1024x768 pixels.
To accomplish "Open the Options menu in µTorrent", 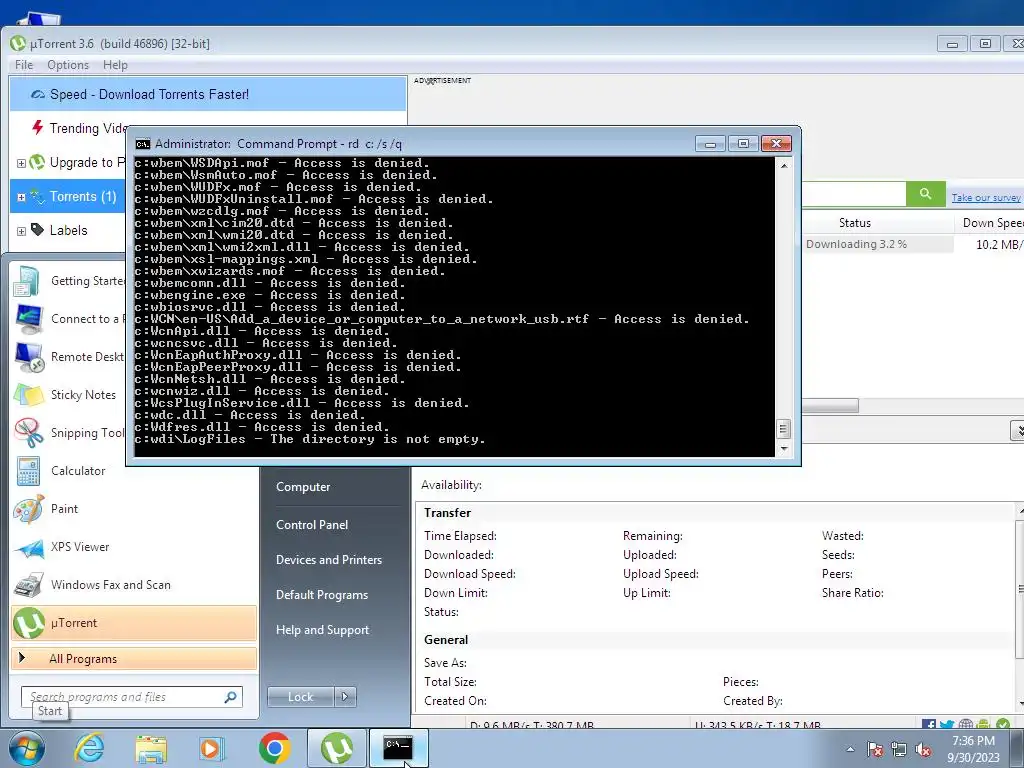I will click(68, 65).
